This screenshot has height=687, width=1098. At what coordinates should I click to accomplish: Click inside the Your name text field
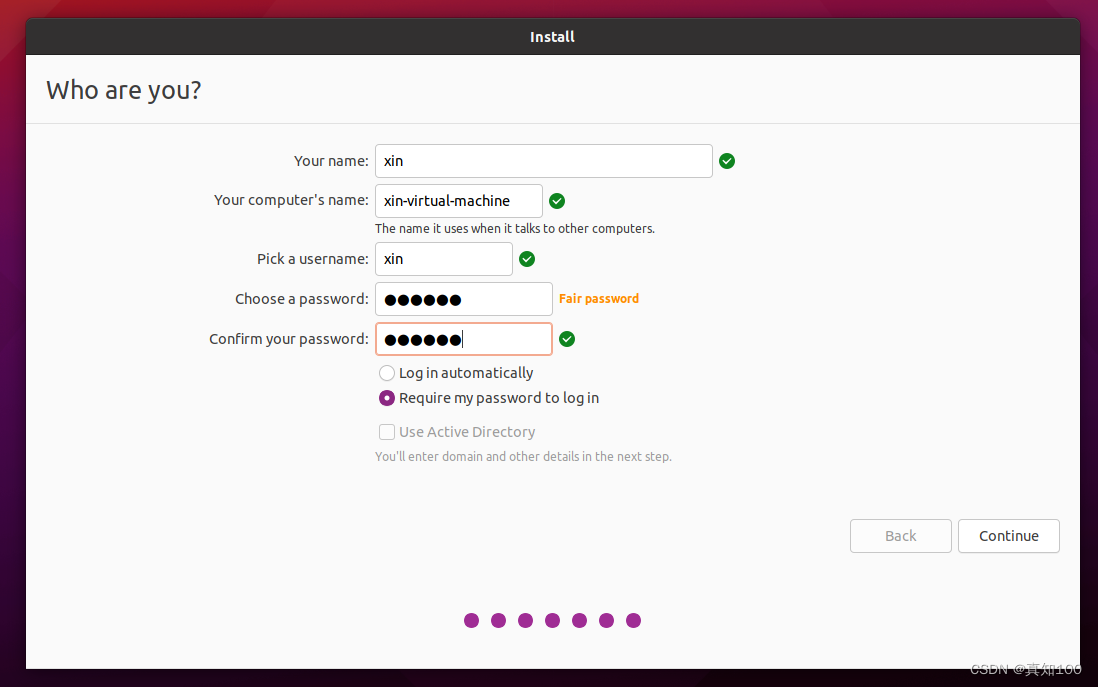tap(543, 161)
